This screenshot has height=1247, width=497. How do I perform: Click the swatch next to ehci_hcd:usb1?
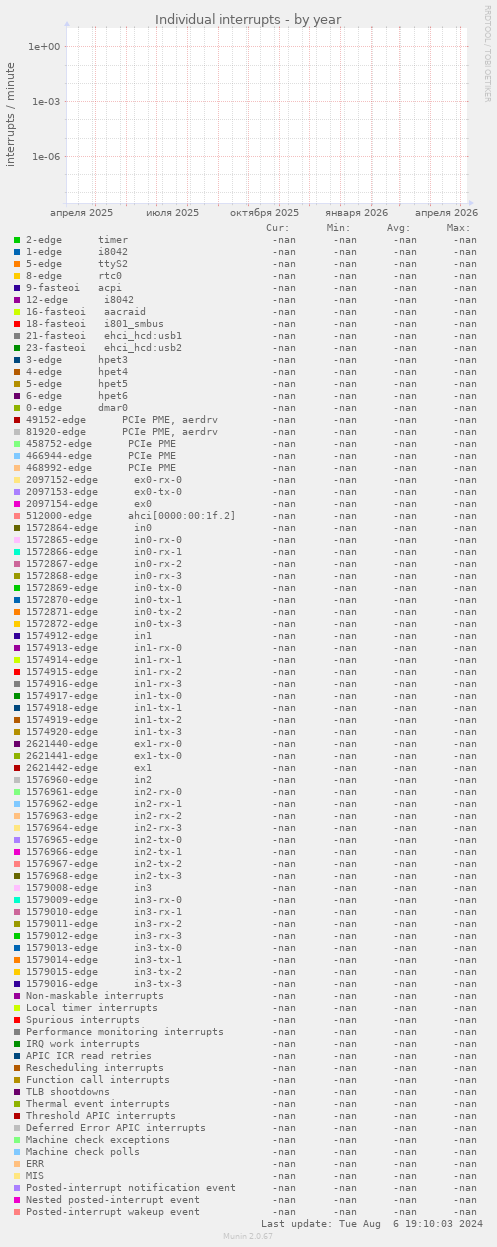[17, 336]
